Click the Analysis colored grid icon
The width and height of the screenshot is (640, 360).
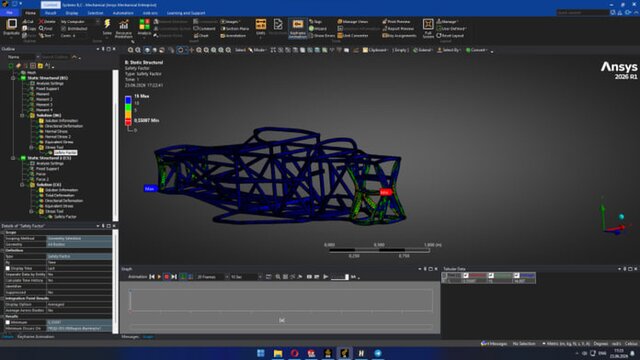[x=144, y=24]
